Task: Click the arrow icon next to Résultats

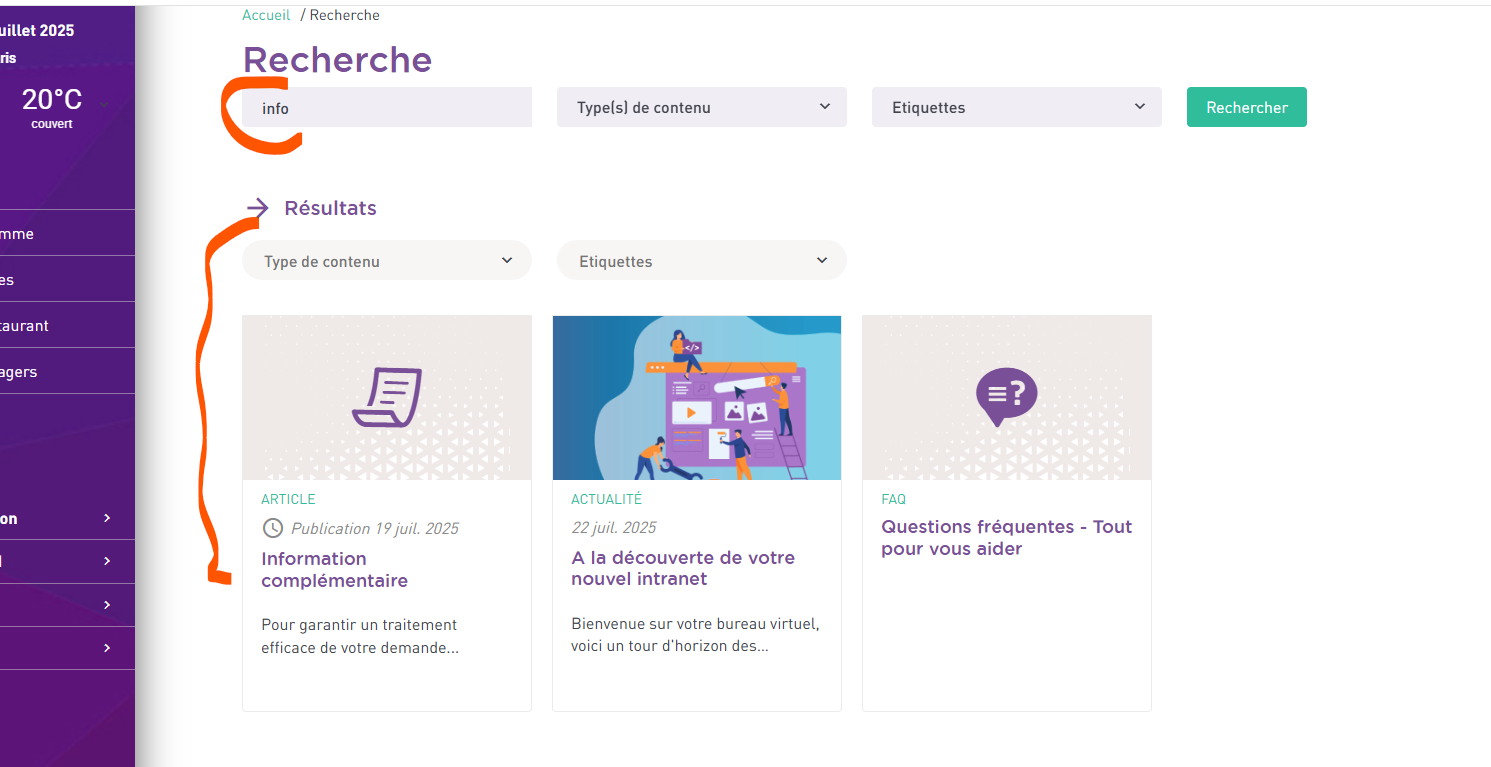Action: coord(258,208)
